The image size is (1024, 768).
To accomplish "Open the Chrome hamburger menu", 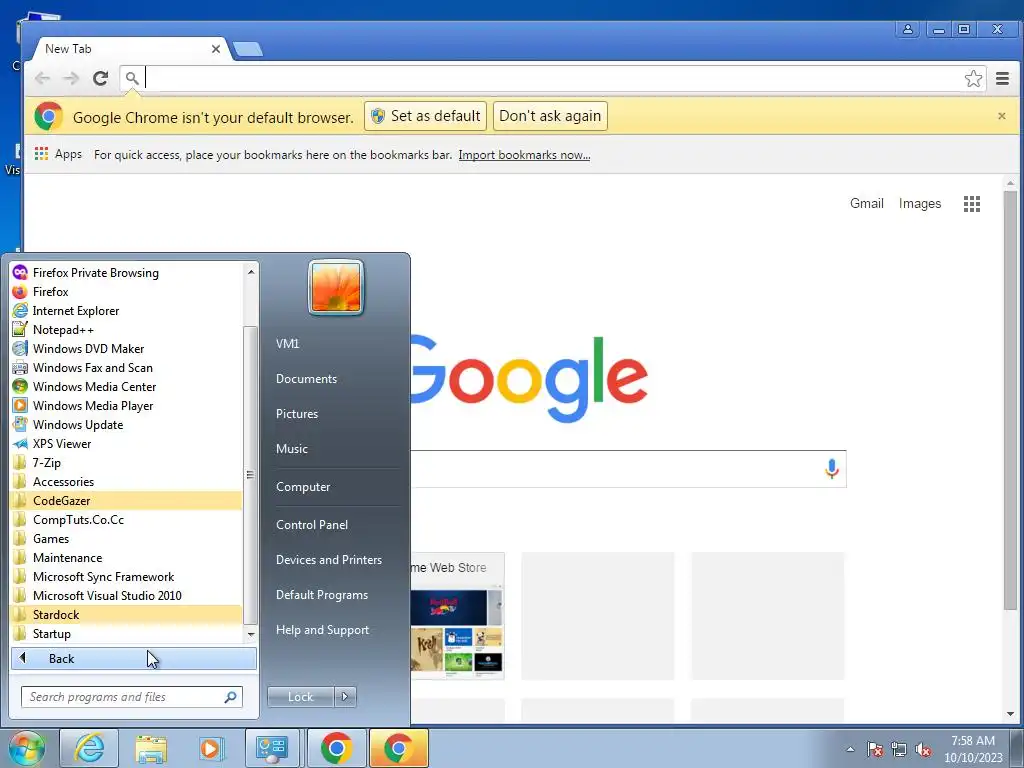I will click(1002, 78).
